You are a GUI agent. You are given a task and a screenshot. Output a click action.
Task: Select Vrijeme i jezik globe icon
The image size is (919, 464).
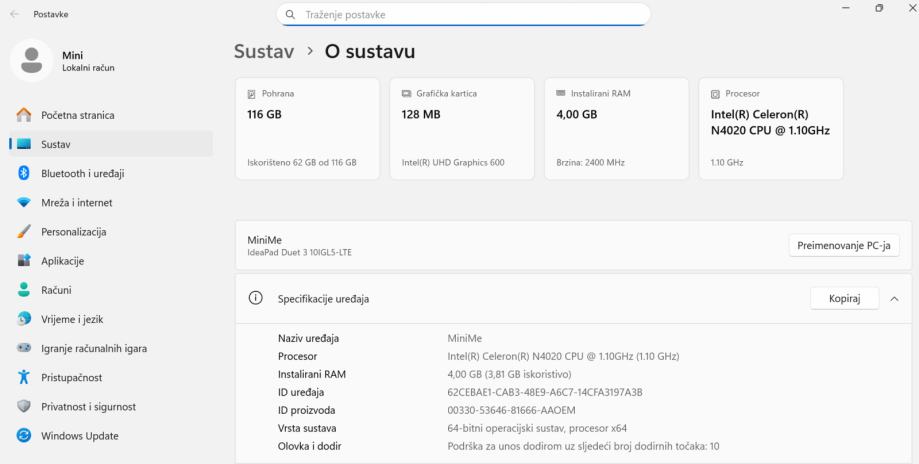(x=22, y=320)
